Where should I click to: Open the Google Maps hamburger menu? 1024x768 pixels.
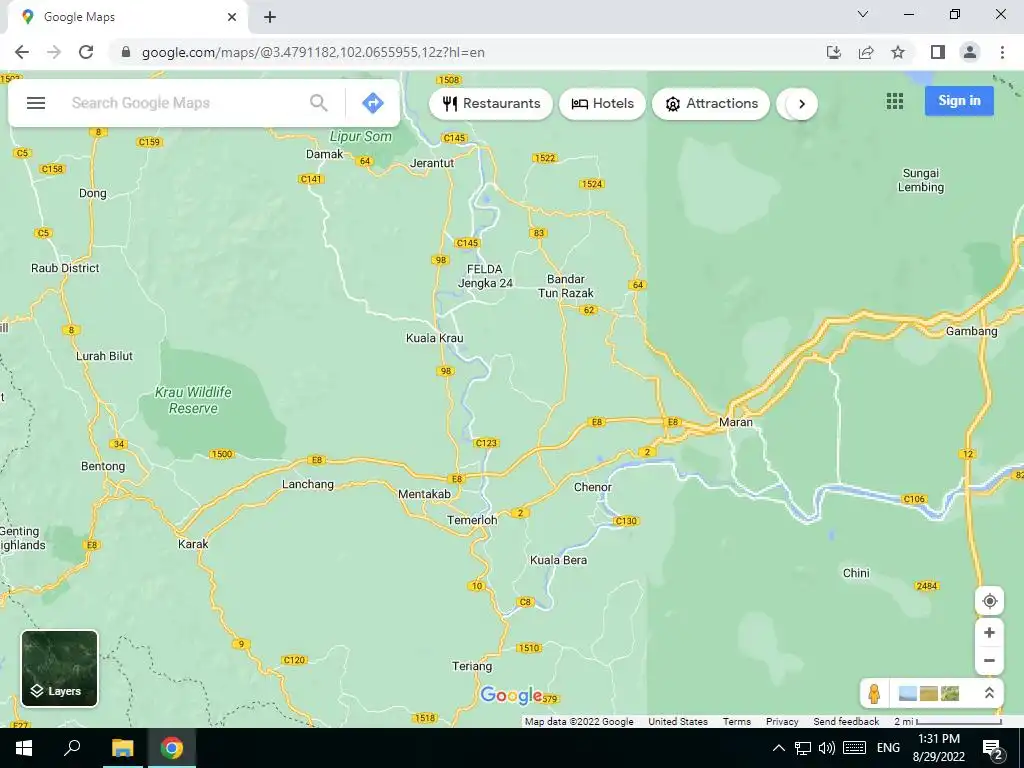36,103
